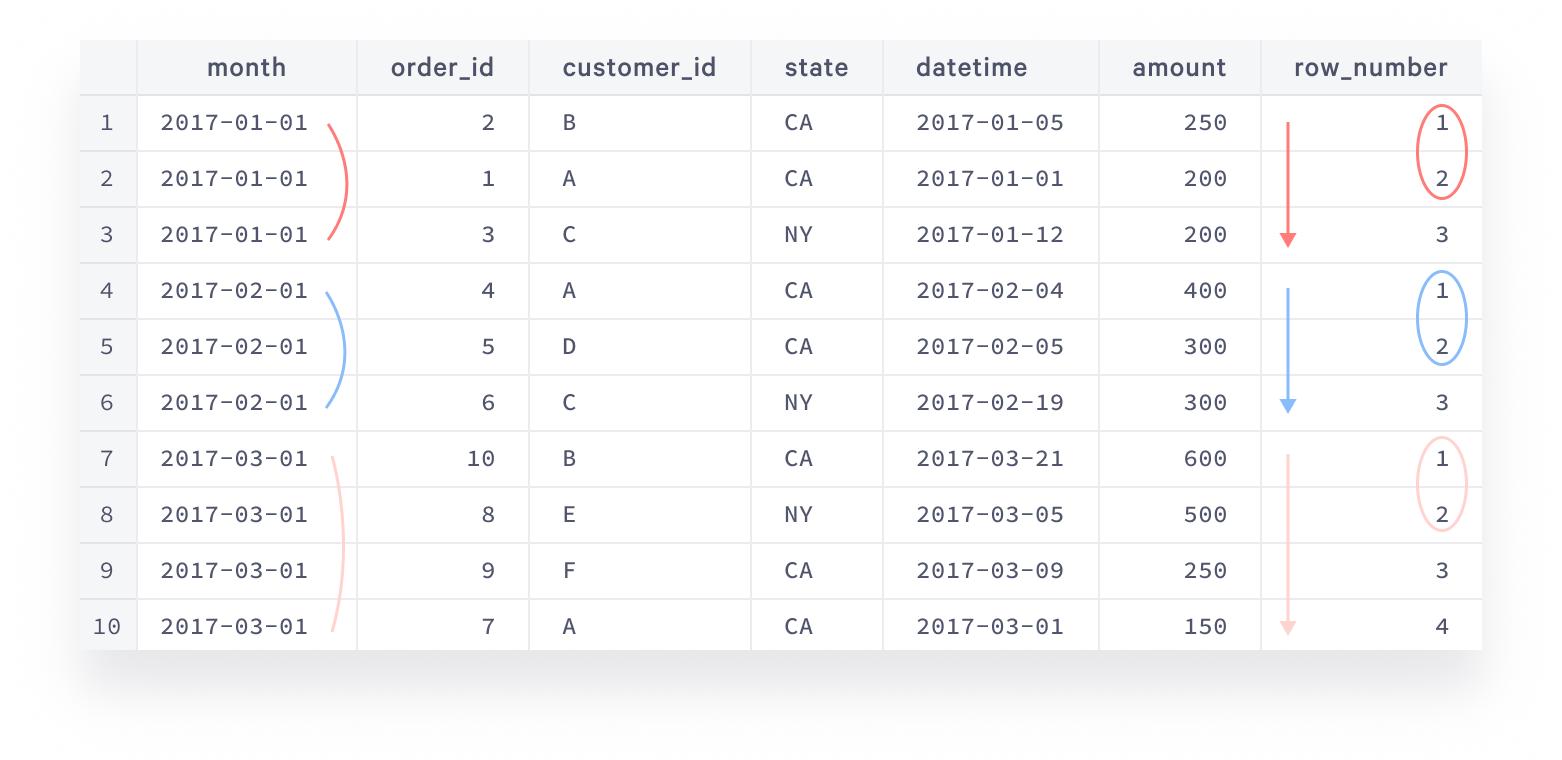Image resolution: width=1562 pixels, height=760 pixels.
Task: Click the pink downward arrow annotation
Action: coord(1288,545)
